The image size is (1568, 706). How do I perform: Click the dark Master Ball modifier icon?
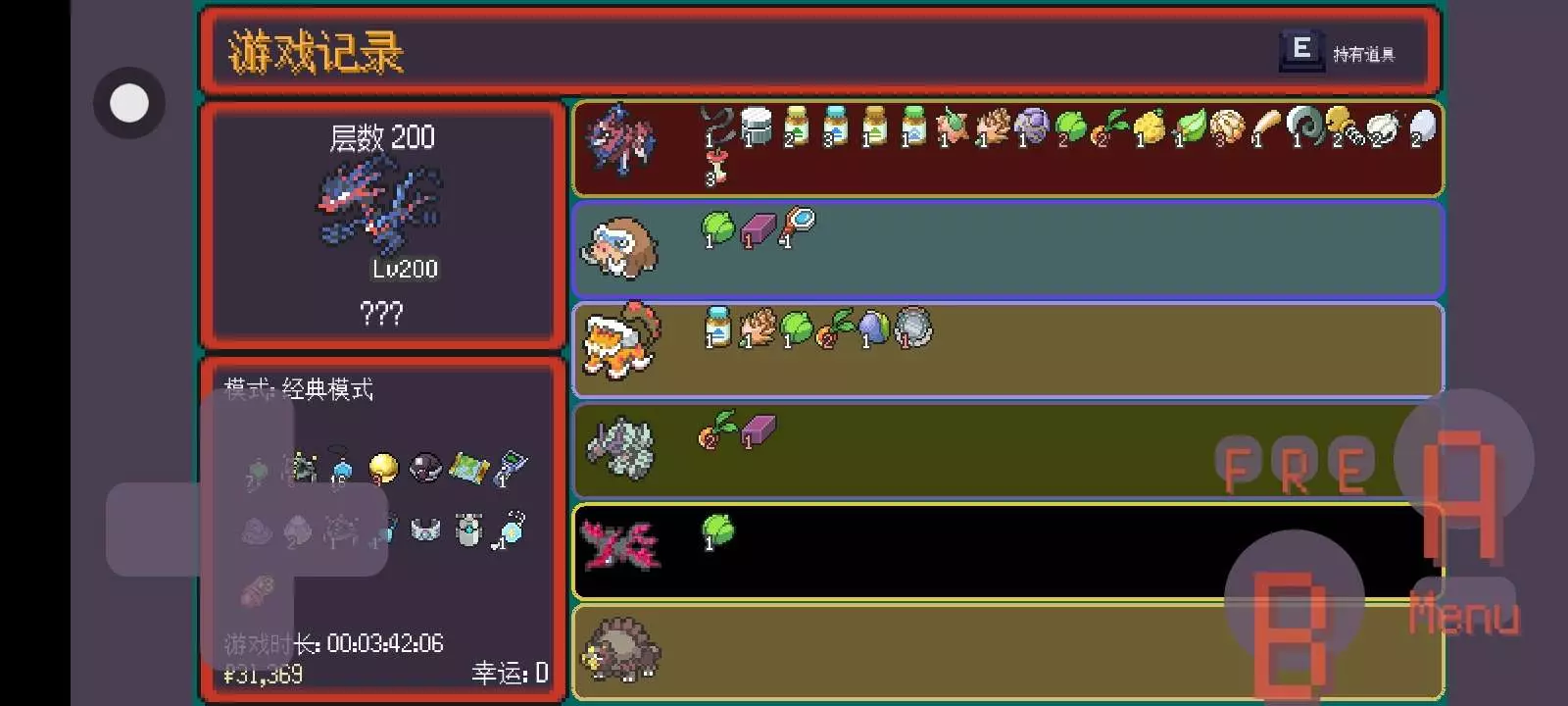[425, 467]
